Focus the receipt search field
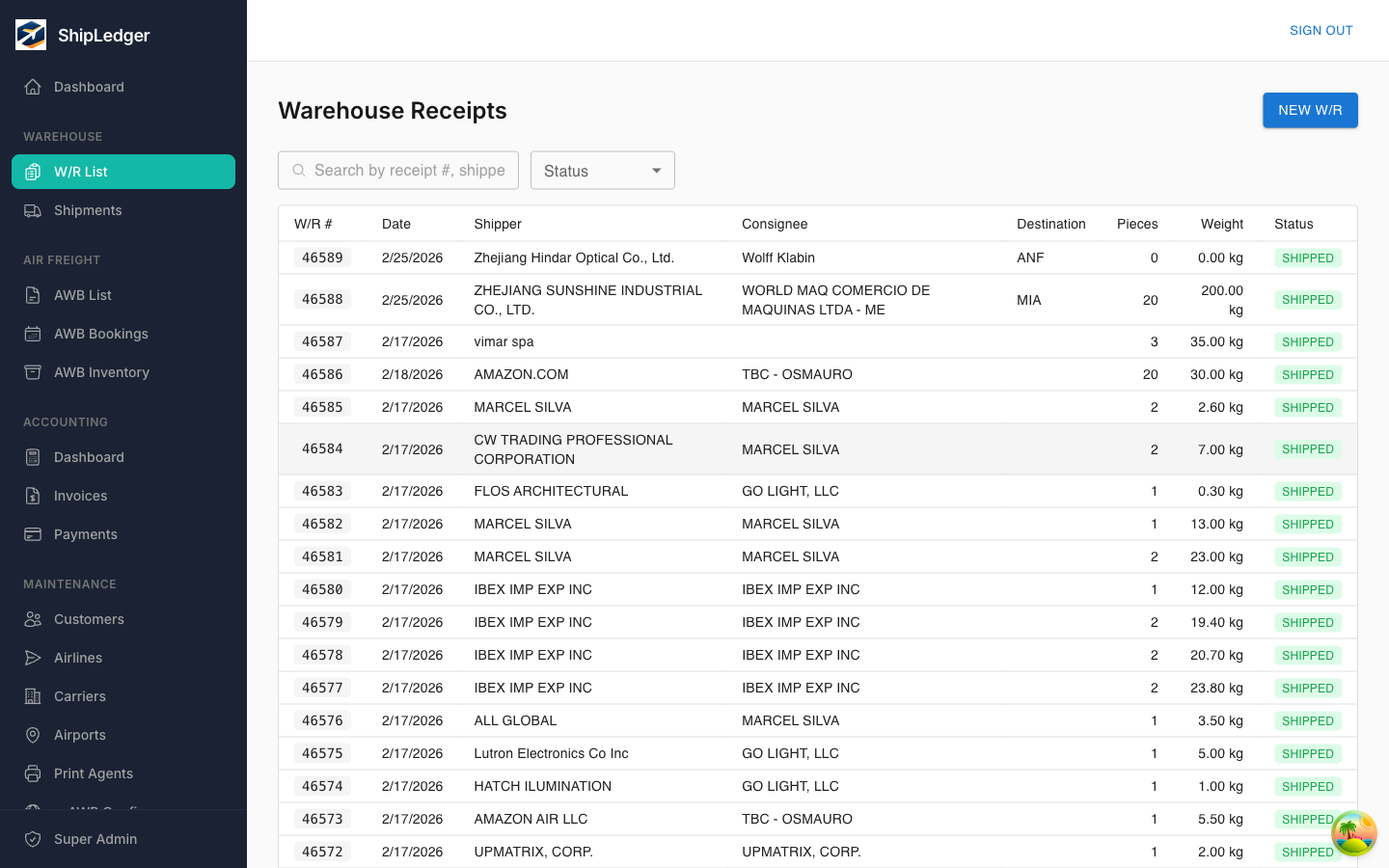The image size is (1389, 868). coord(398,171)
